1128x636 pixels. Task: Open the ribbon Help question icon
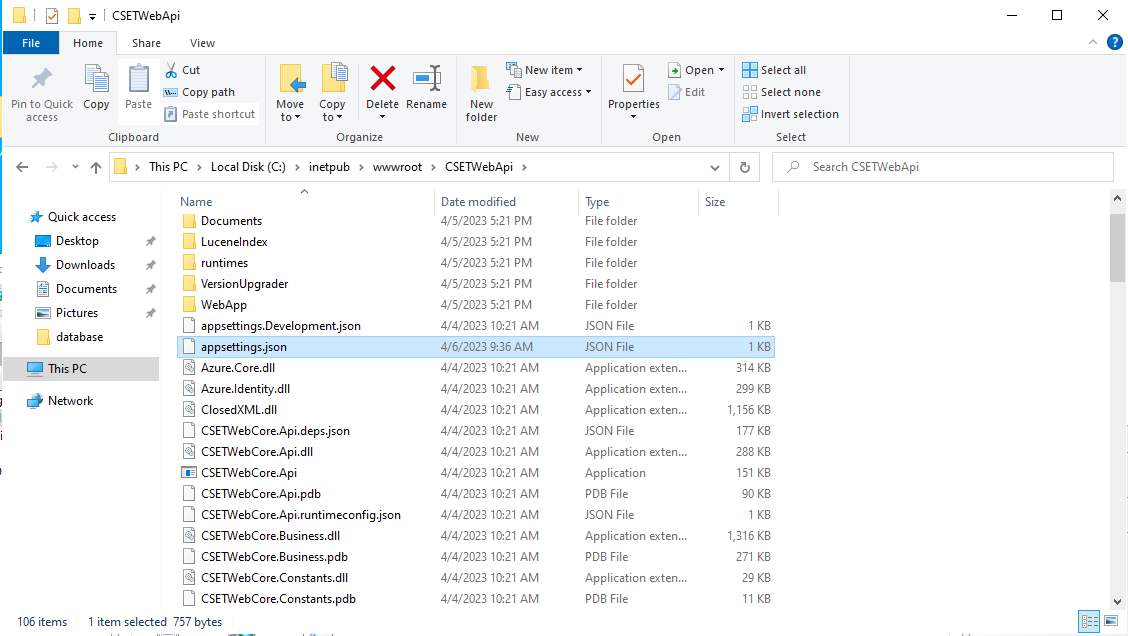click(x=1114, y=42)
